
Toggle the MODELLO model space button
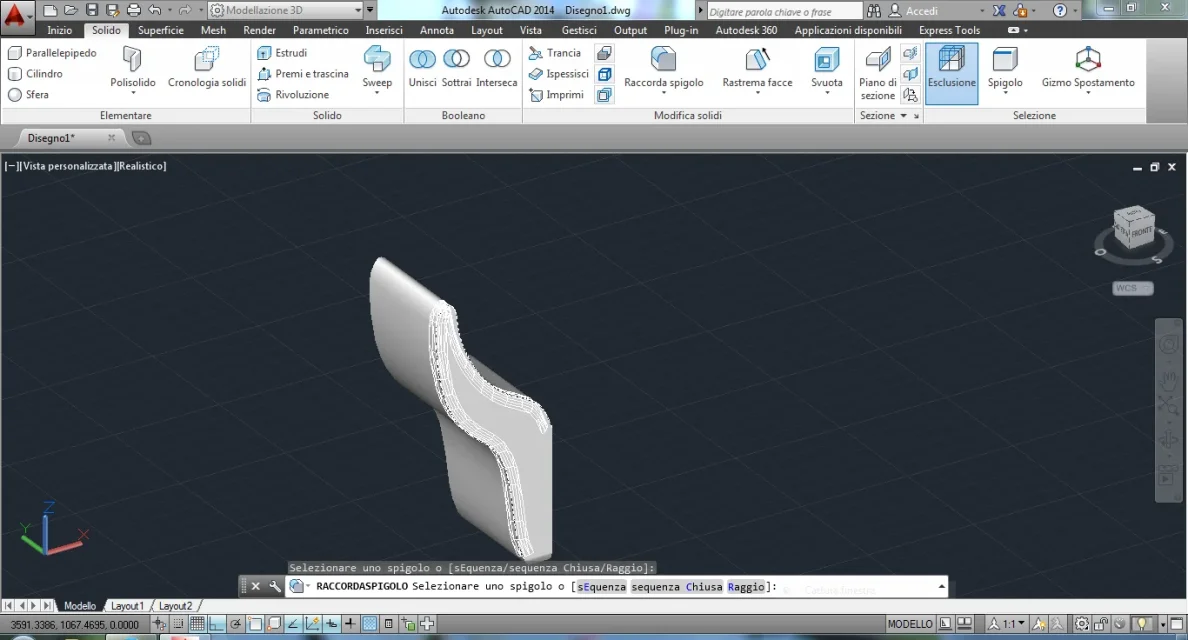(909, 624)
